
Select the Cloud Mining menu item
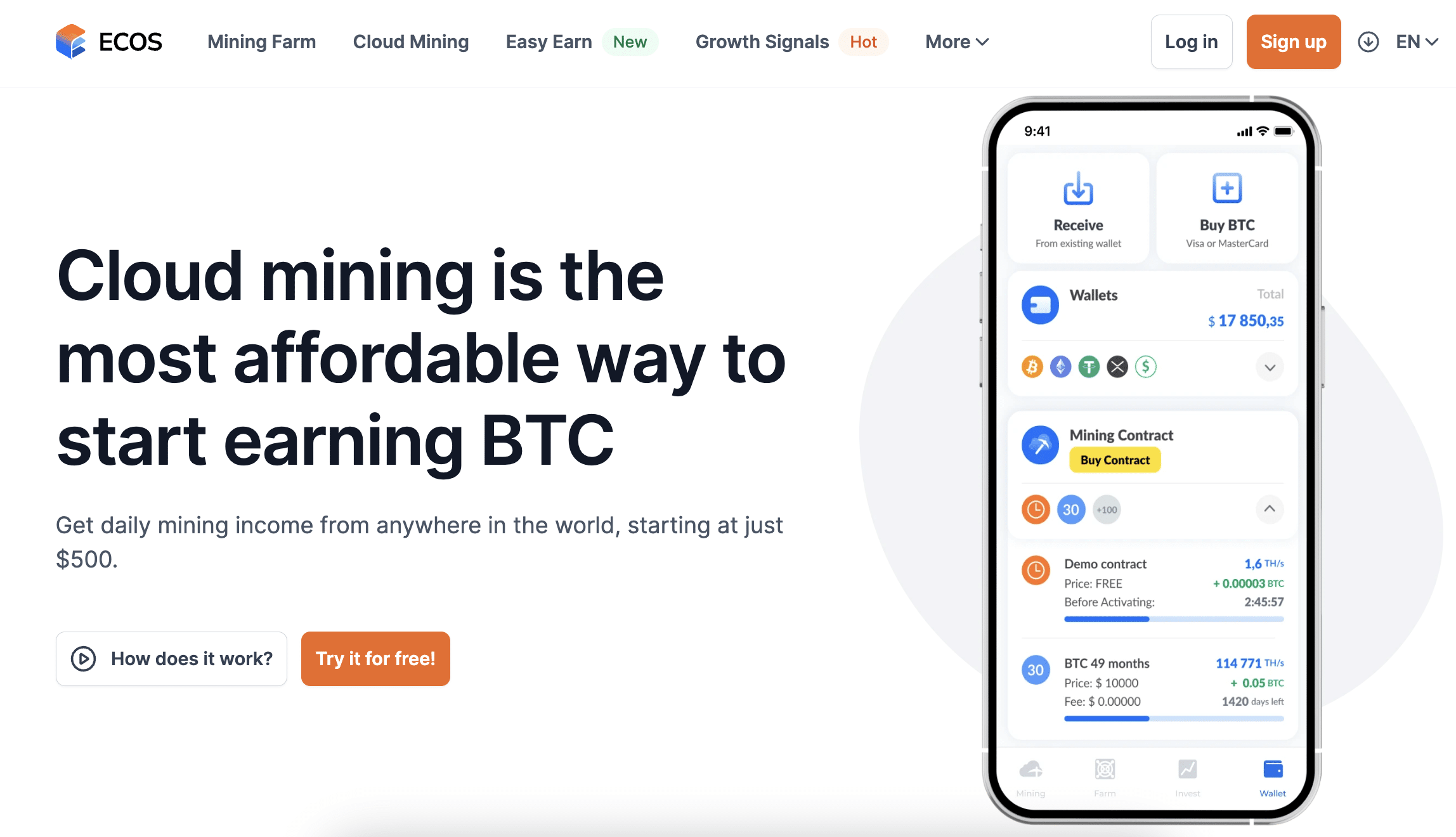410,42
